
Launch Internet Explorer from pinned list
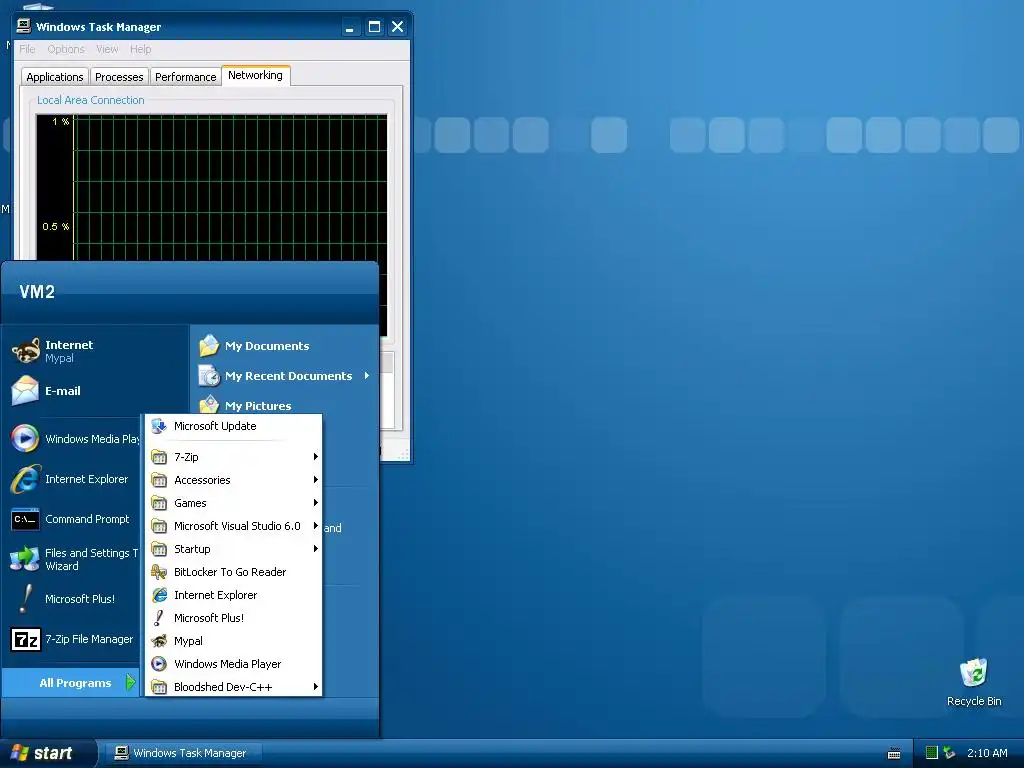(72, 479)
